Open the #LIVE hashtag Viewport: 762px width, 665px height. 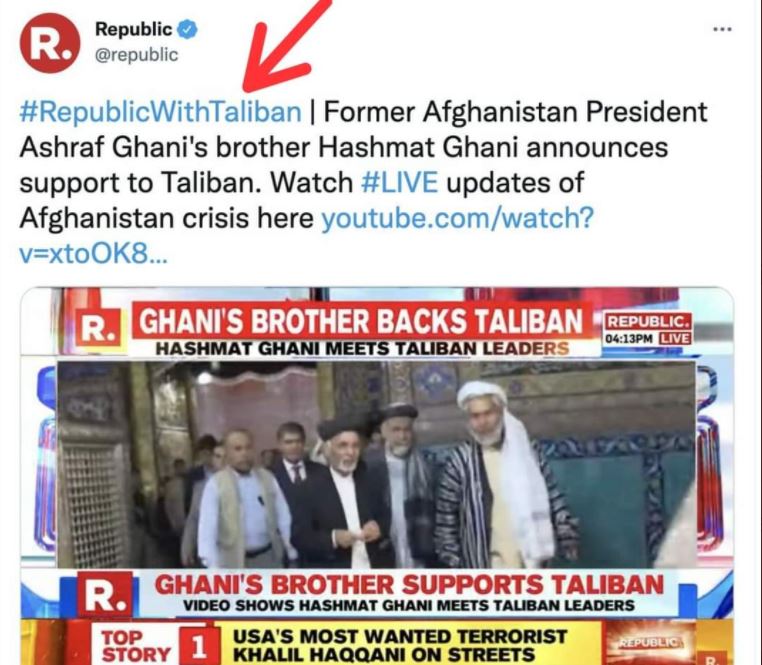pyautogui.click(x=399, y=183)
